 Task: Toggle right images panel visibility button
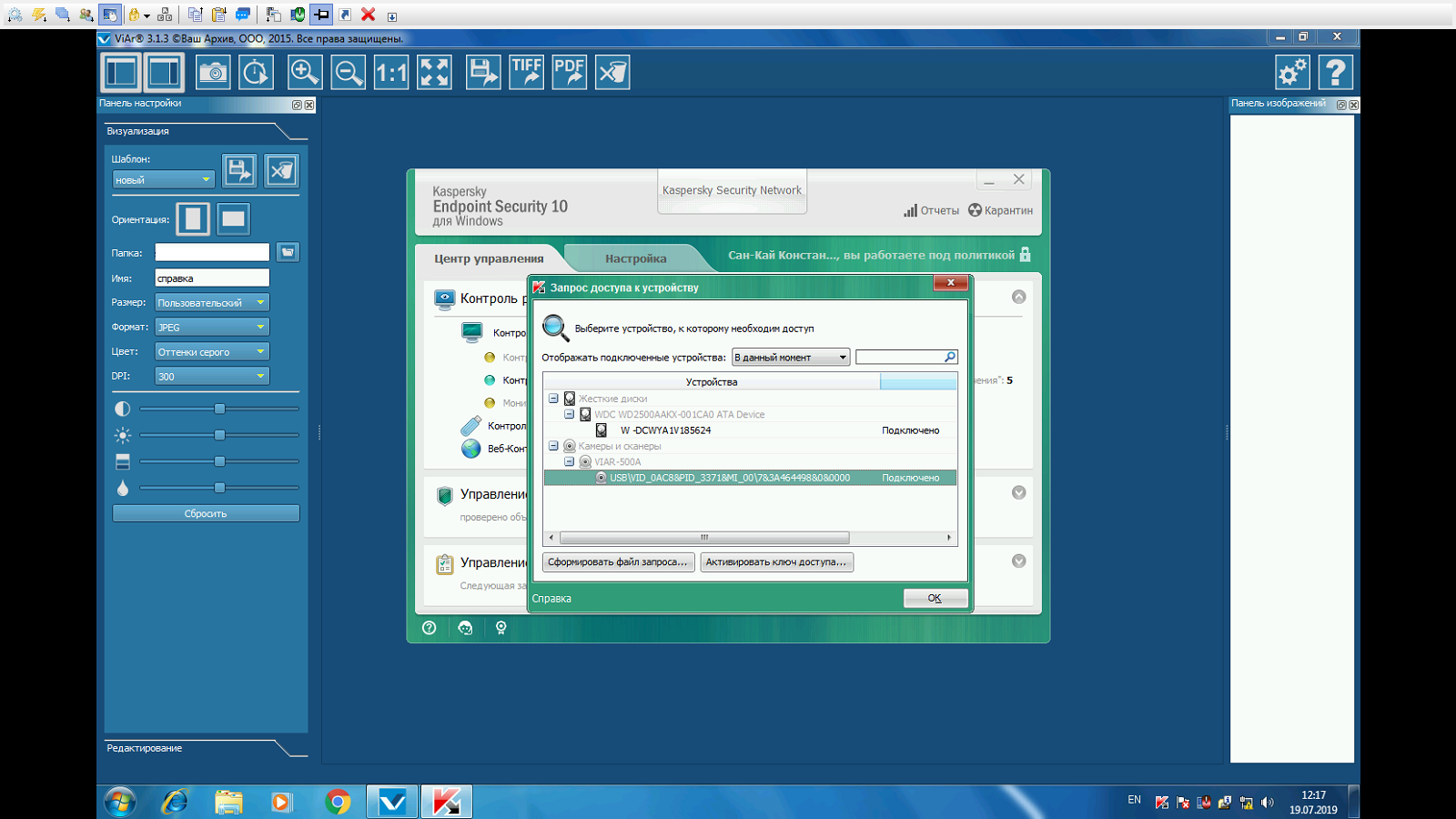[x=165, y=72]
